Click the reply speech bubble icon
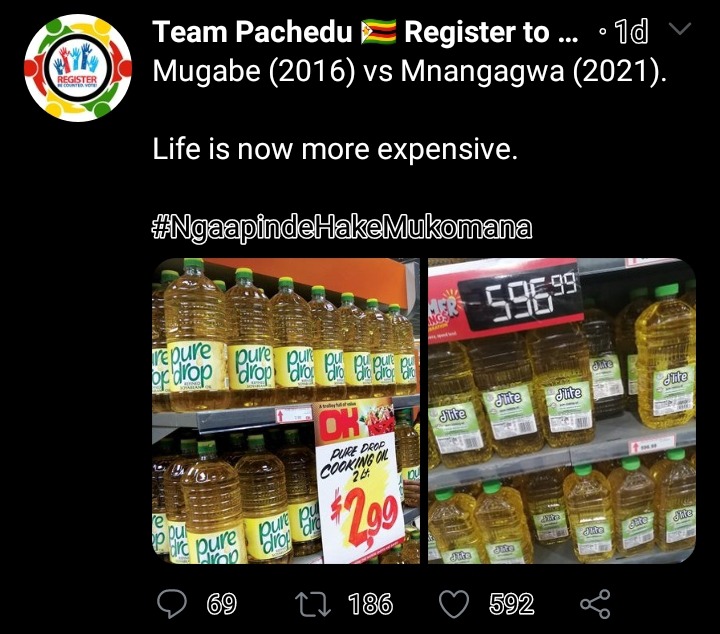Viewport: 720px width, 634px height. pos(172,604)
